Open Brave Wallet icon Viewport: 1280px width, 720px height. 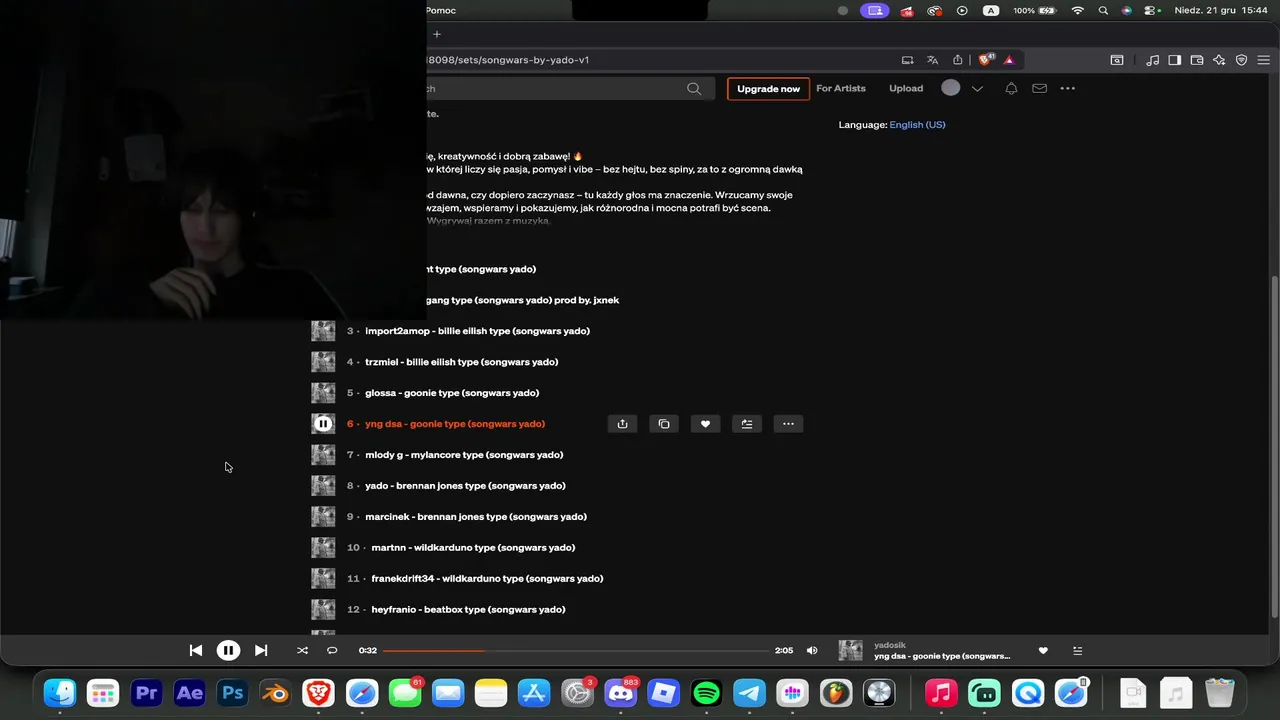pyautogui.click(x=1197, y=60)
